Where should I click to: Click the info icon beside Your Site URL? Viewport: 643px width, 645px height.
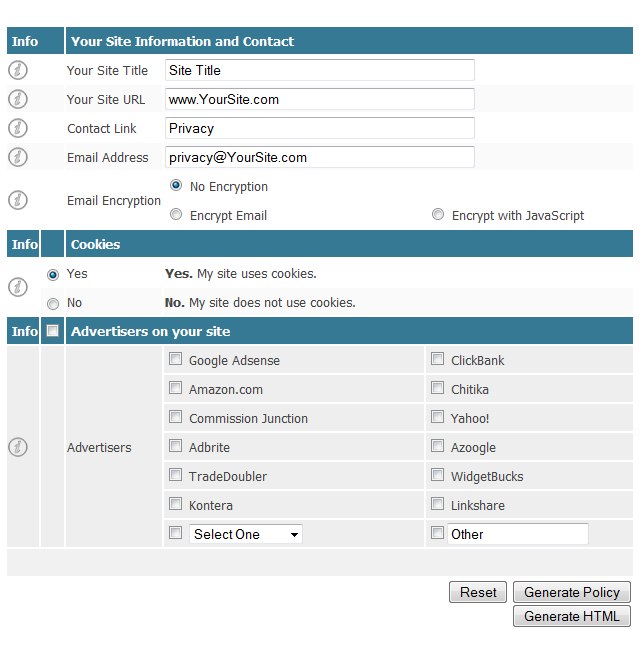[18, 99]
